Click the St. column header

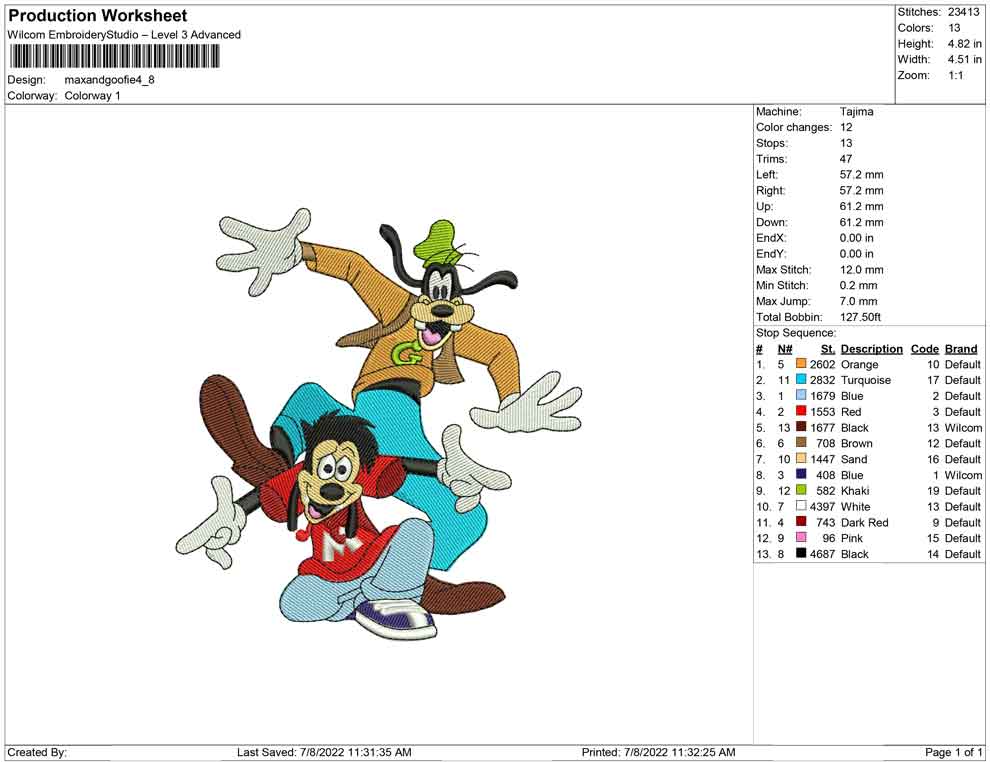point(828,349)
